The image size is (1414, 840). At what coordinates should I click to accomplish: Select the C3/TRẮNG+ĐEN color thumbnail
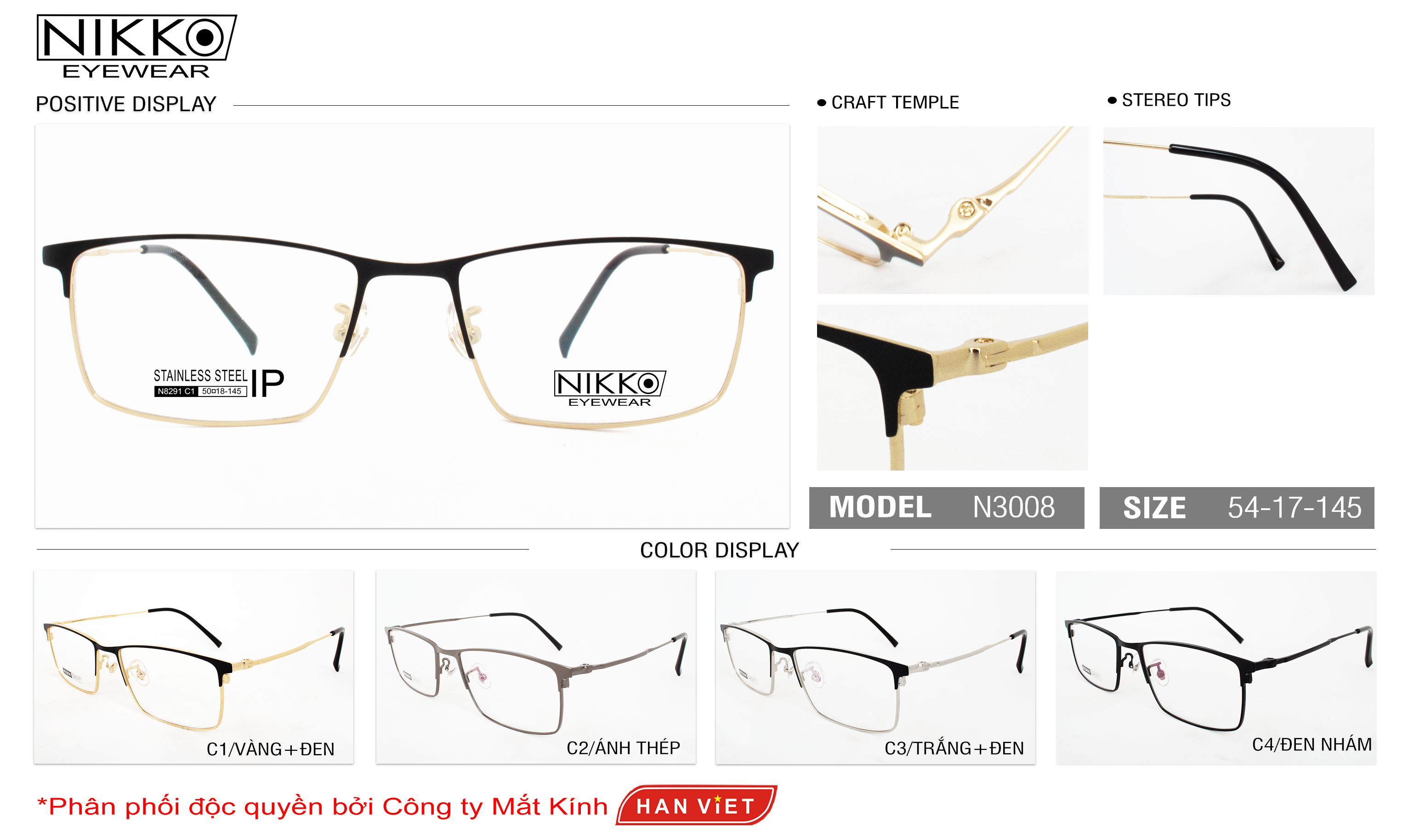click(x=875, y=667)
